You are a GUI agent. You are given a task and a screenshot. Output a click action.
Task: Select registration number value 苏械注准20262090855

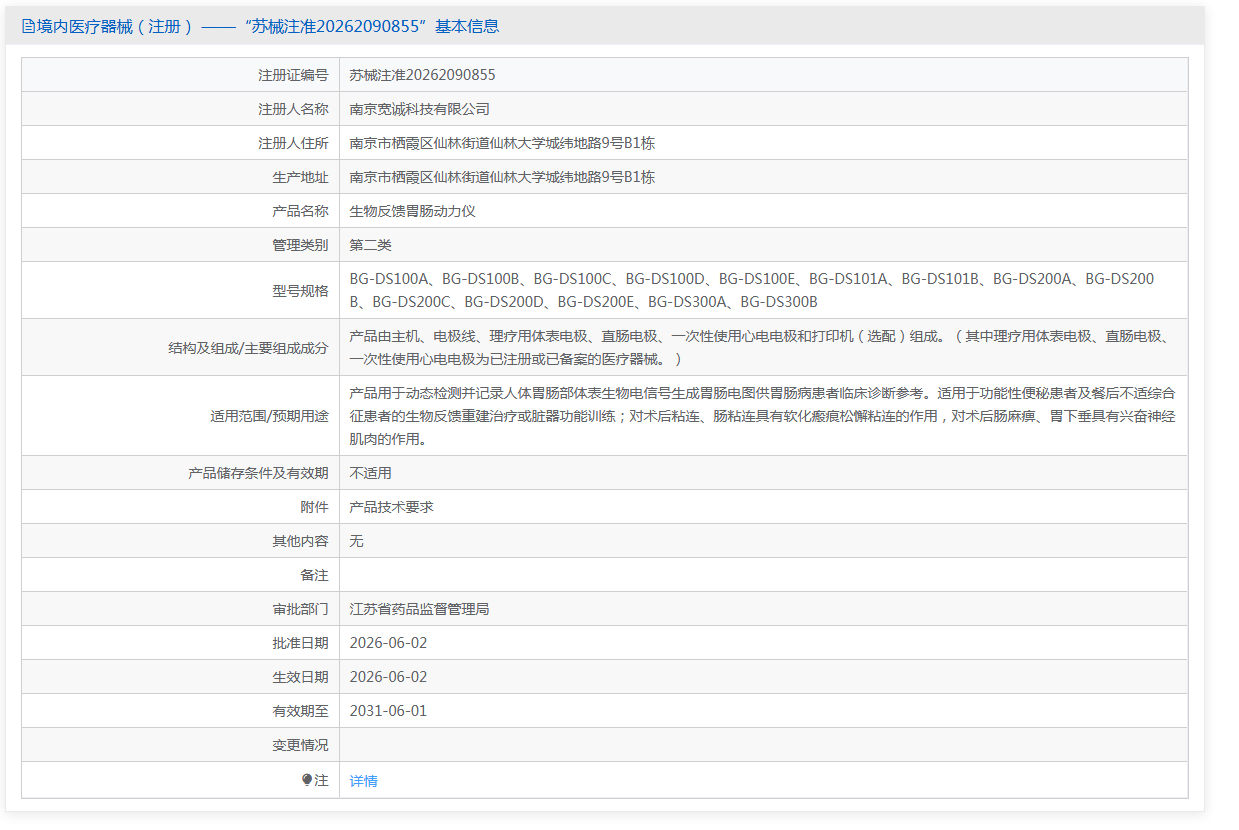[x=423, y=75]
